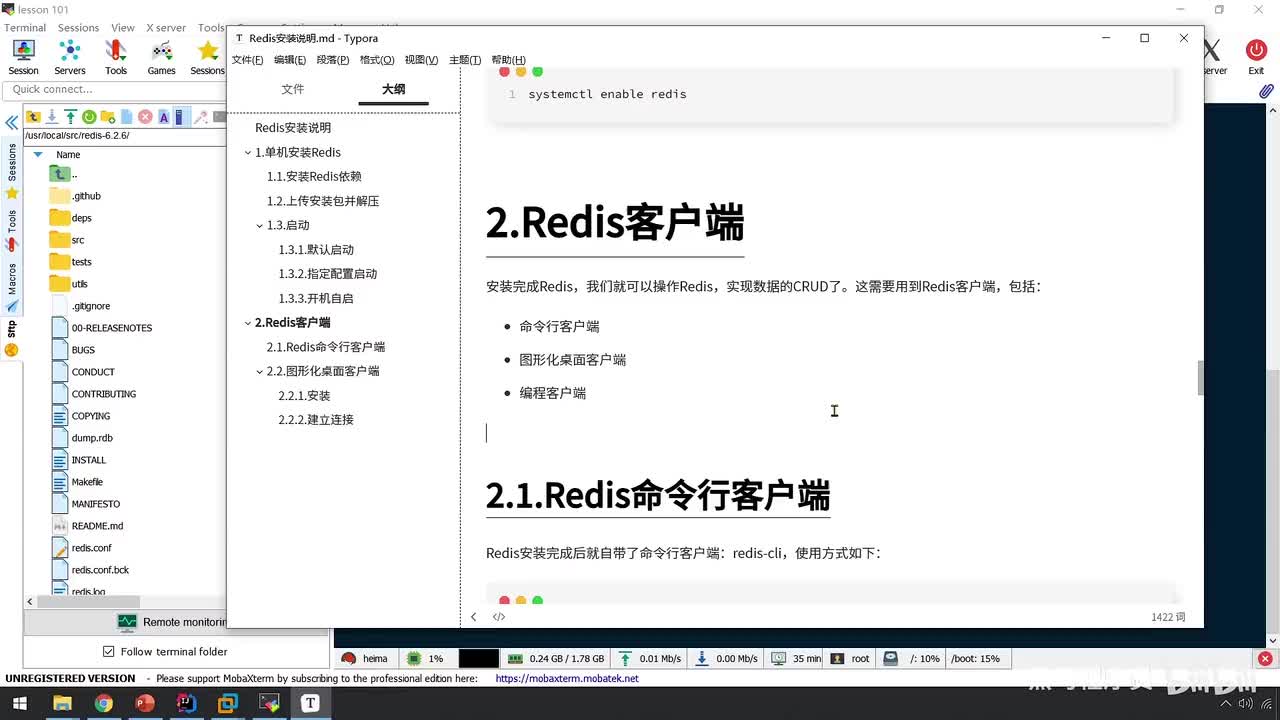1280x720 pixels.
Task: Create new folder in SFTP browser
Action: pyautogui.click(x=108, y=117)
